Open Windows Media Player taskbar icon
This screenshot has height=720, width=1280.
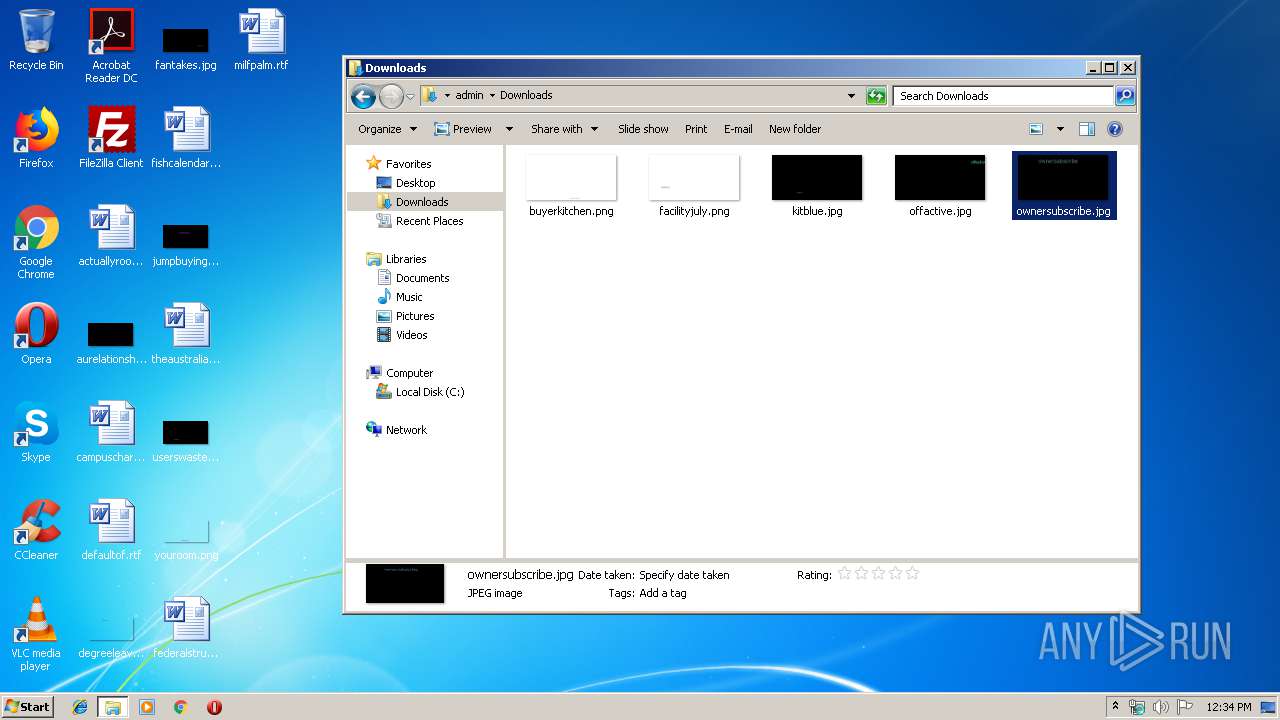(x=147, y=707)
